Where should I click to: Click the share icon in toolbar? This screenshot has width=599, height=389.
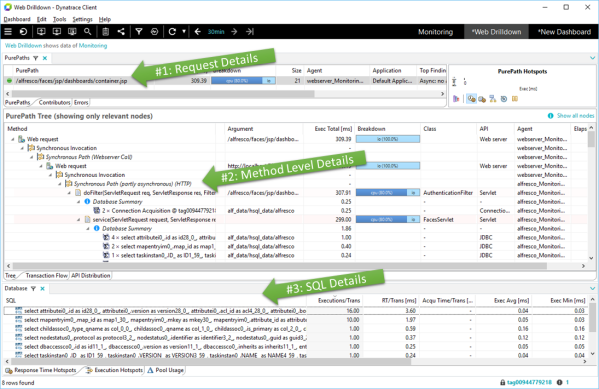[x=121, y=32]
